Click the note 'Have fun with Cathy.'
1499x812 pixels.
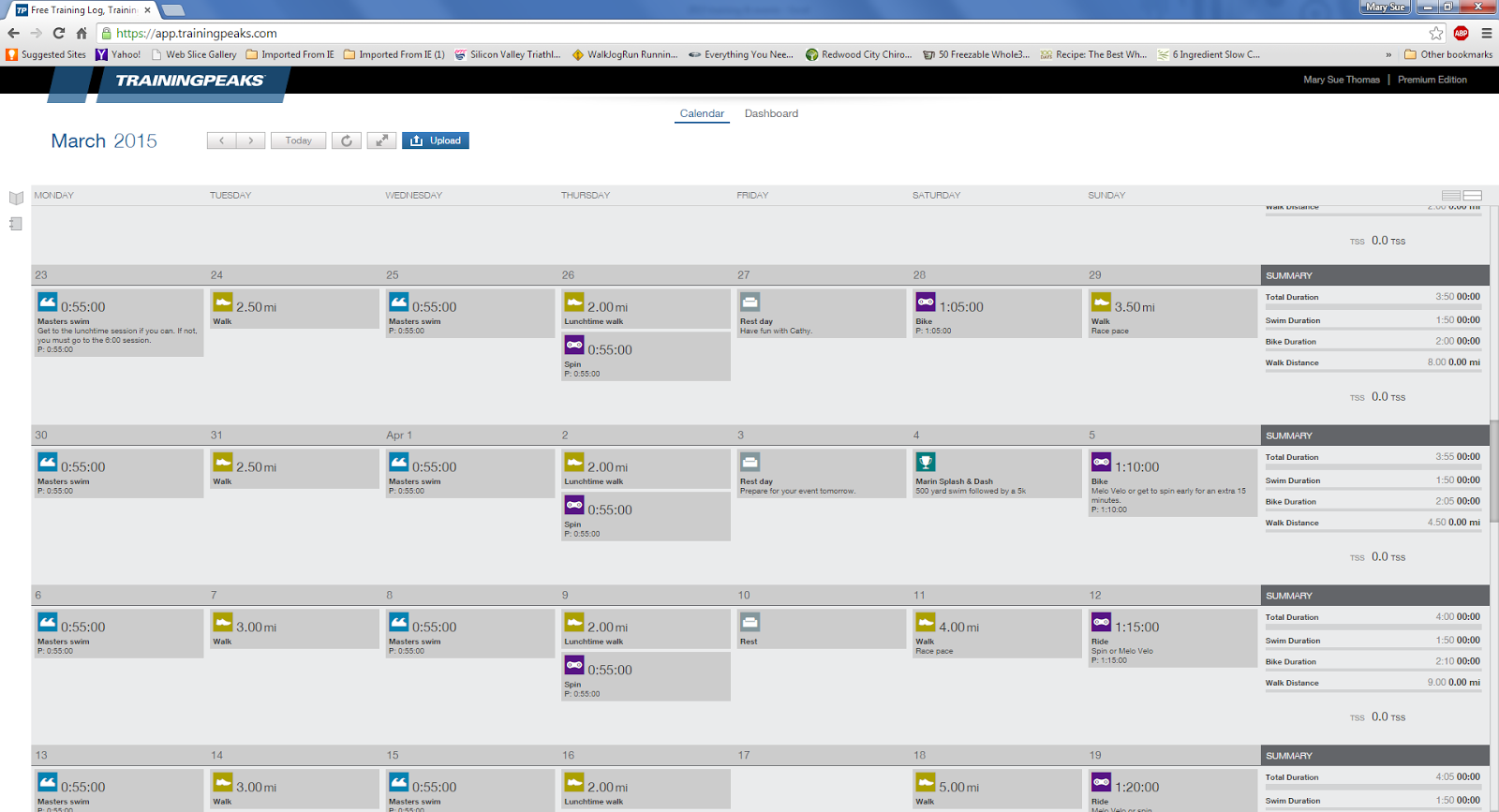776,331
